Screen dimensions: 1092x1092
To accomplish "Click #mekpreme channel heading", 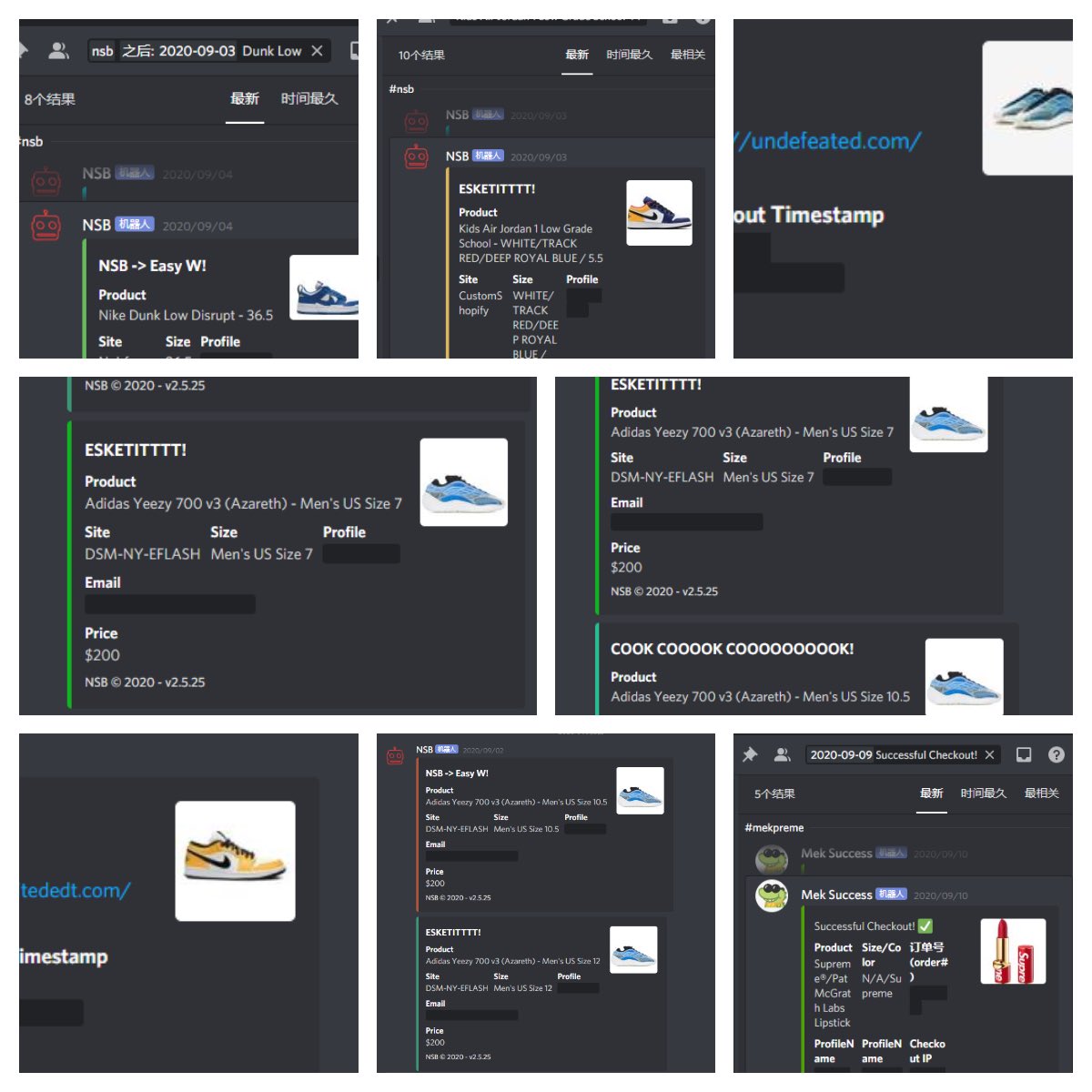I will pyautogui.click(x=774, y=828).
